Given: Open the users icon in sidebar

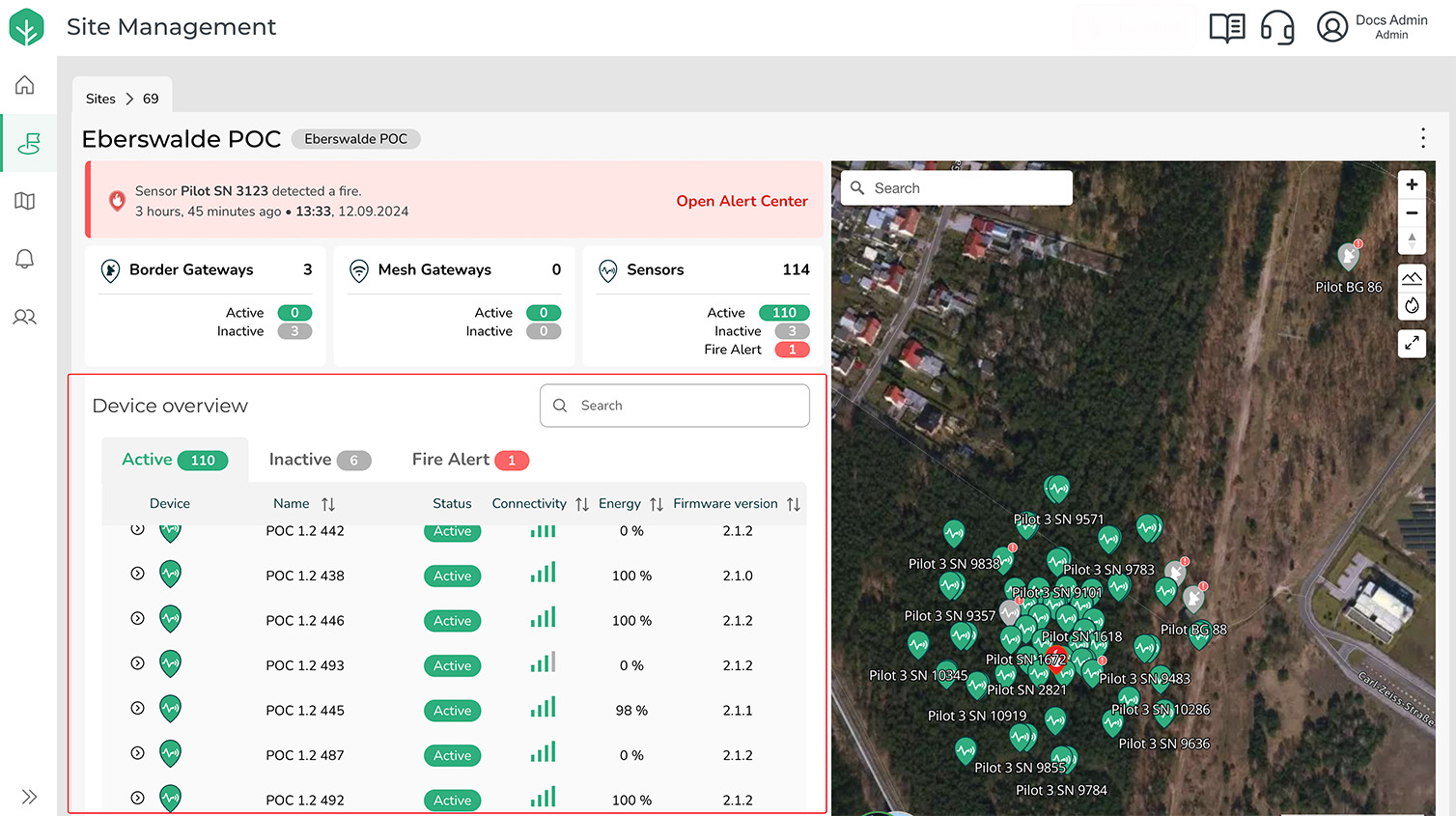Looking at the screenshot, I should 25,317.
